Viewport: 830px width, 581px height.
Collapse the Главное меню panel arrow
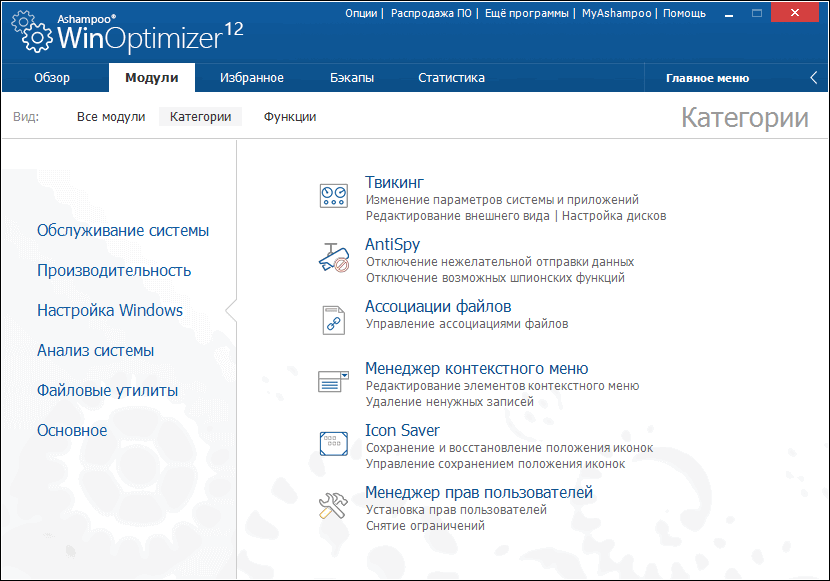(814, 78)
